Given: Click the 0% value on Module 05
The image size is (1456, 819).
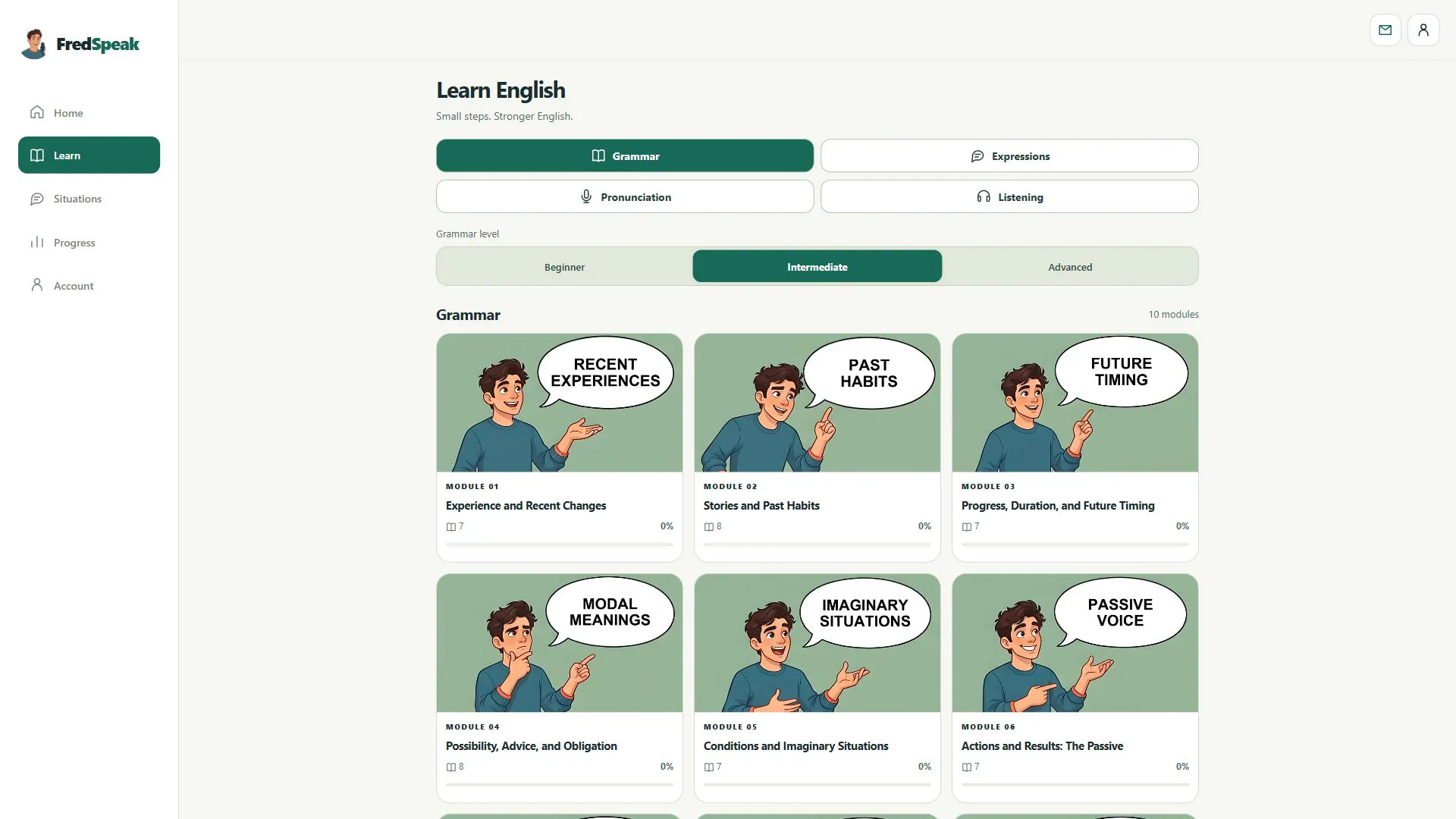Looking at the screenshot, I should click(x=924, y=767).
